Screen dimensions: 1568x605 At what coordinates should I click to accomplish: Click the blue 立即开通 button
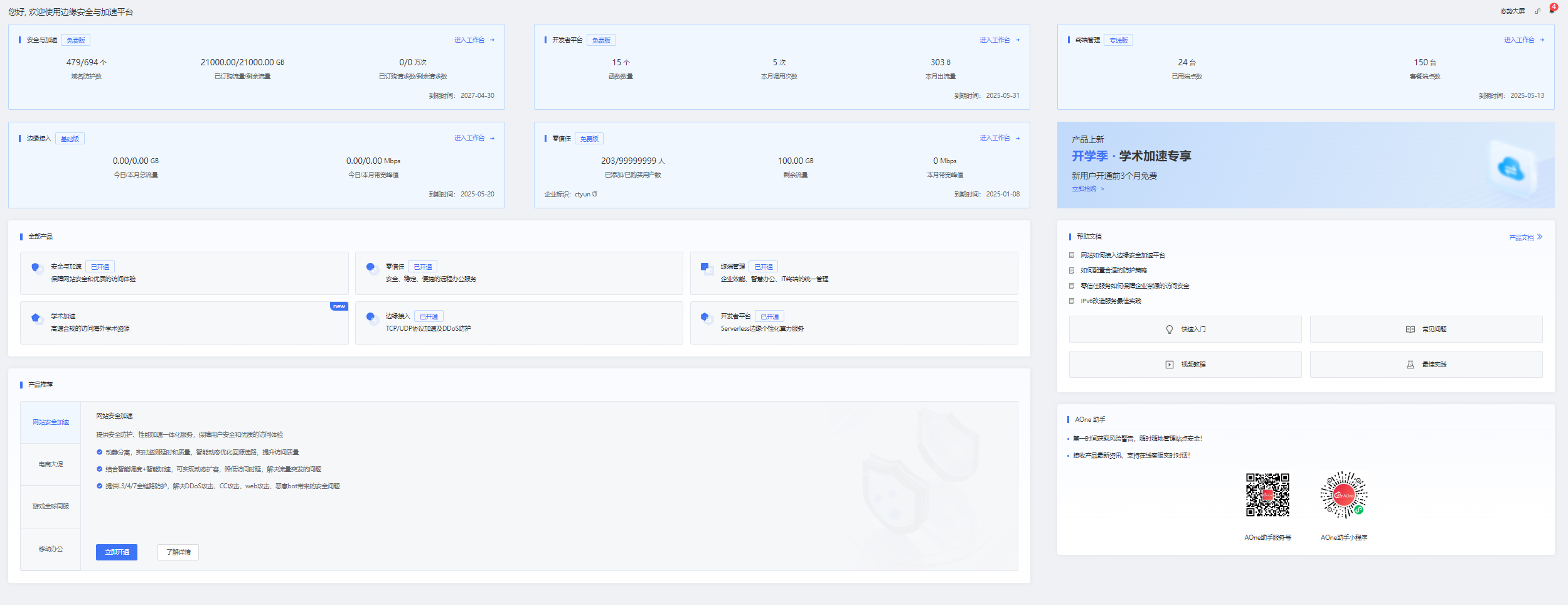pos(117,552)
